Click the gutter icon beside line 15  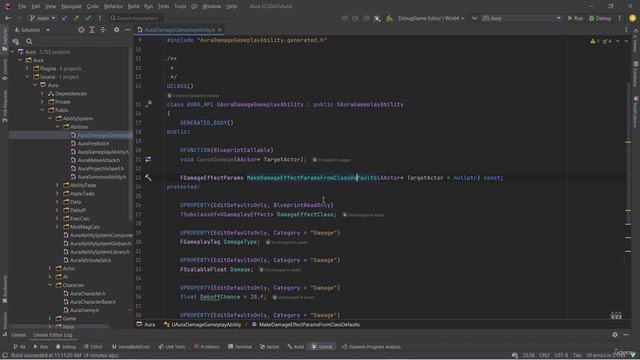tap(149, 104)
